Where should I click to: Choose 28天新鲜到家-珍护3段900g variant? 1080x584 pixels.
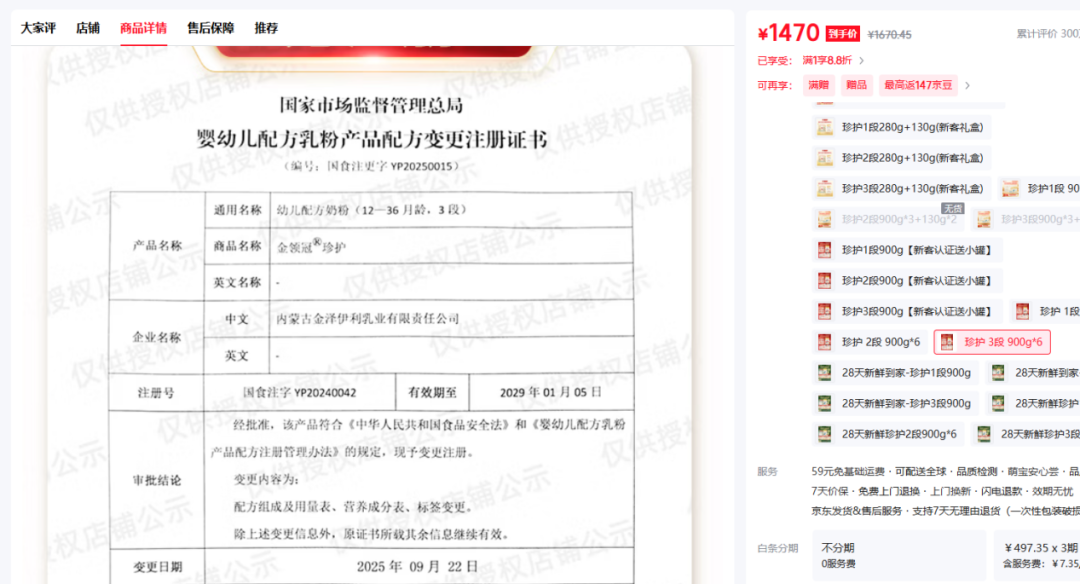896,403
